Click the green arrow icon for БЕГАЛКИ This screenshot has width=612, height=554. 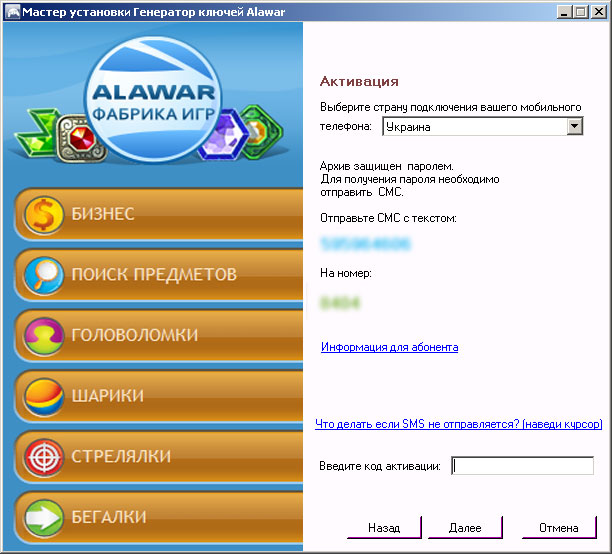pyautogui.click(x=43, y=518)
